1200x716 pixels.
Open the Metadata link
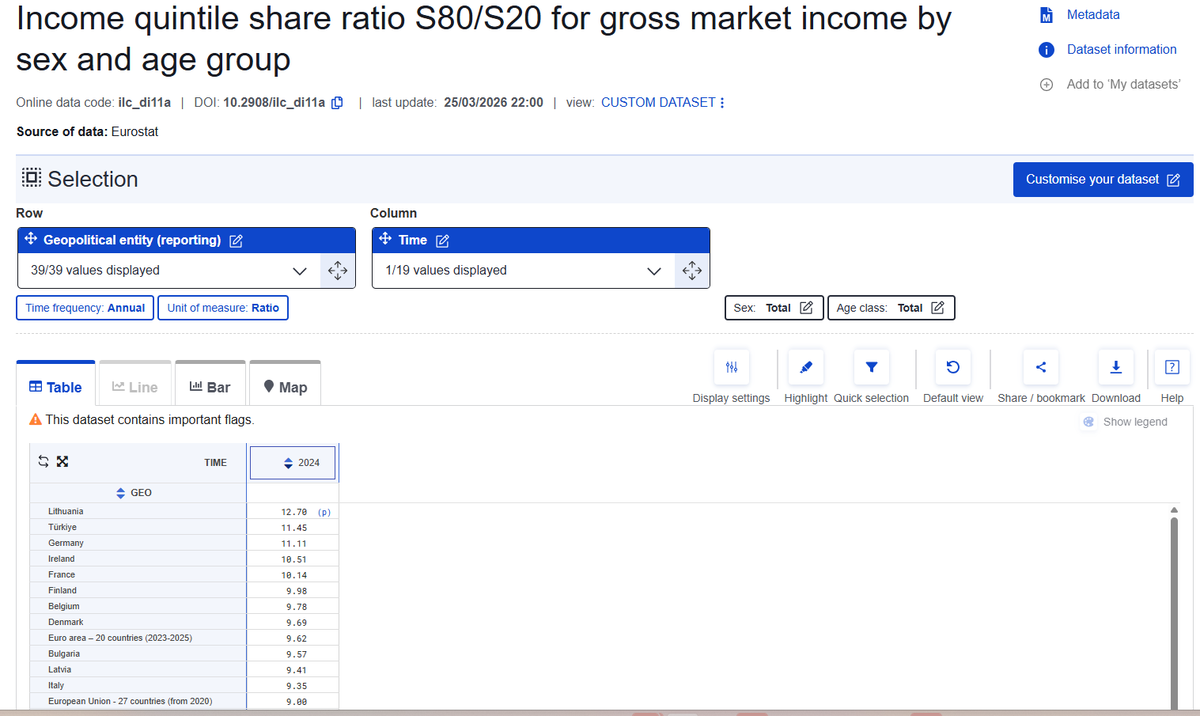coord(1092,15)
